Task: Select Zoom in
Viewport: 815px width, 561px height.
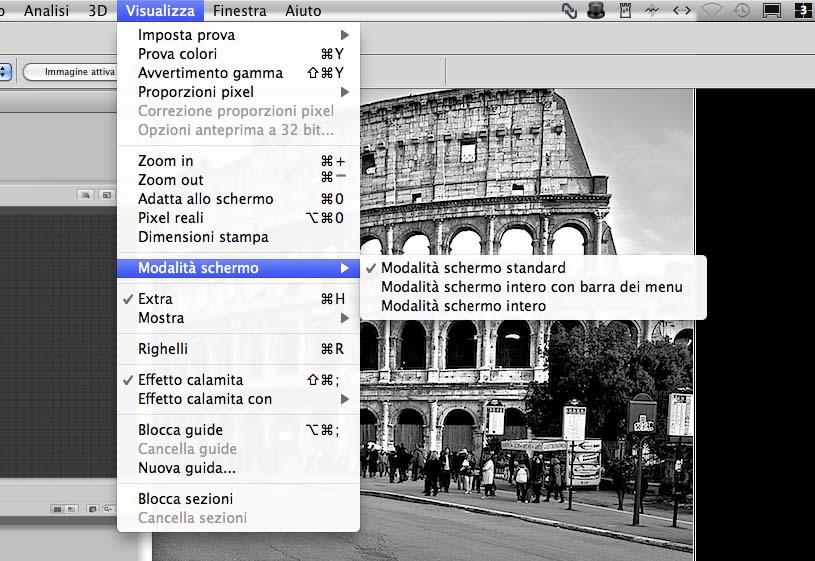Action: coord(239,161)
